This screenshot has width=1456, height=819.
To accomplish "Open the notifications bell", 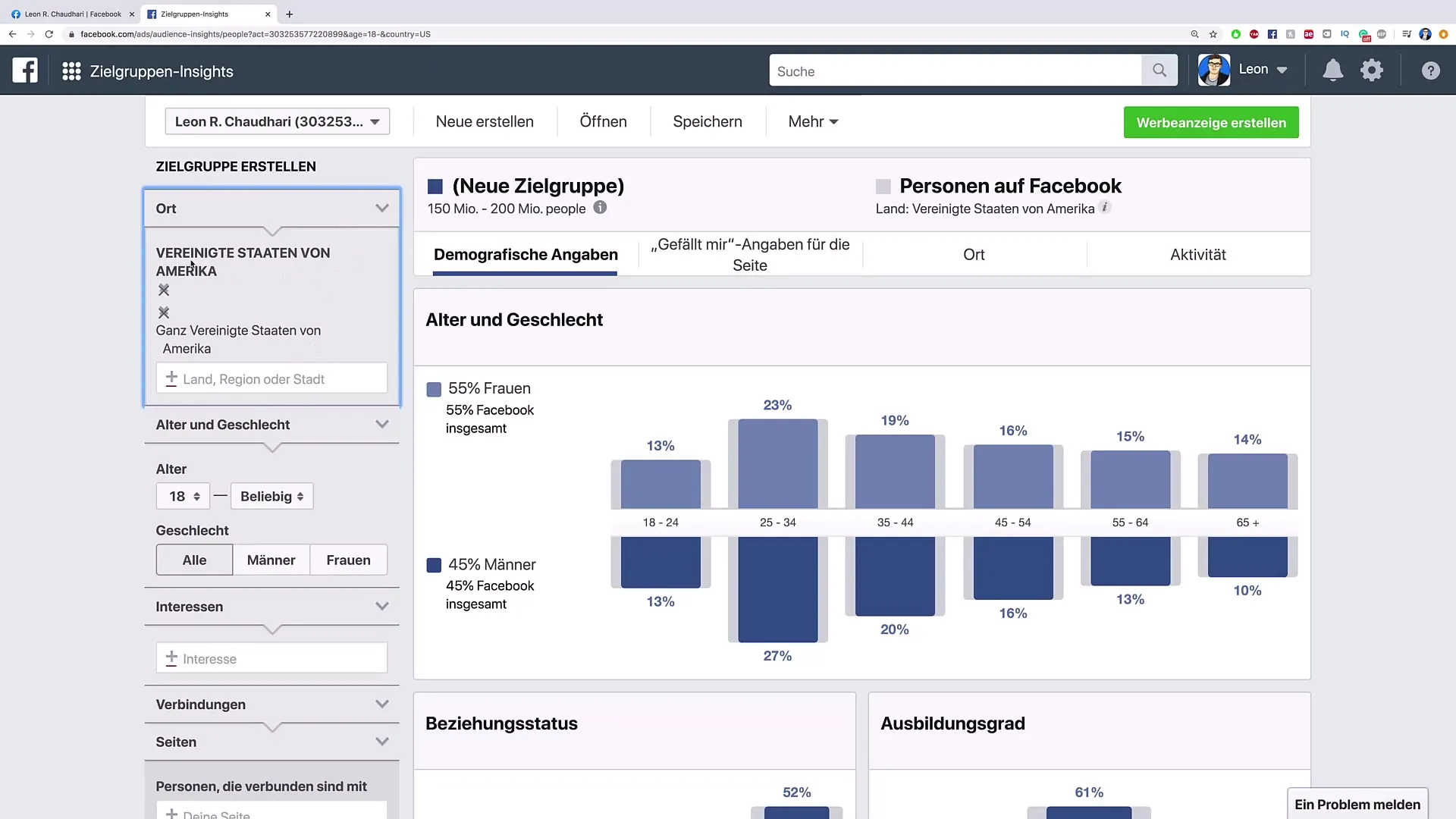I will coord(1332,71).
